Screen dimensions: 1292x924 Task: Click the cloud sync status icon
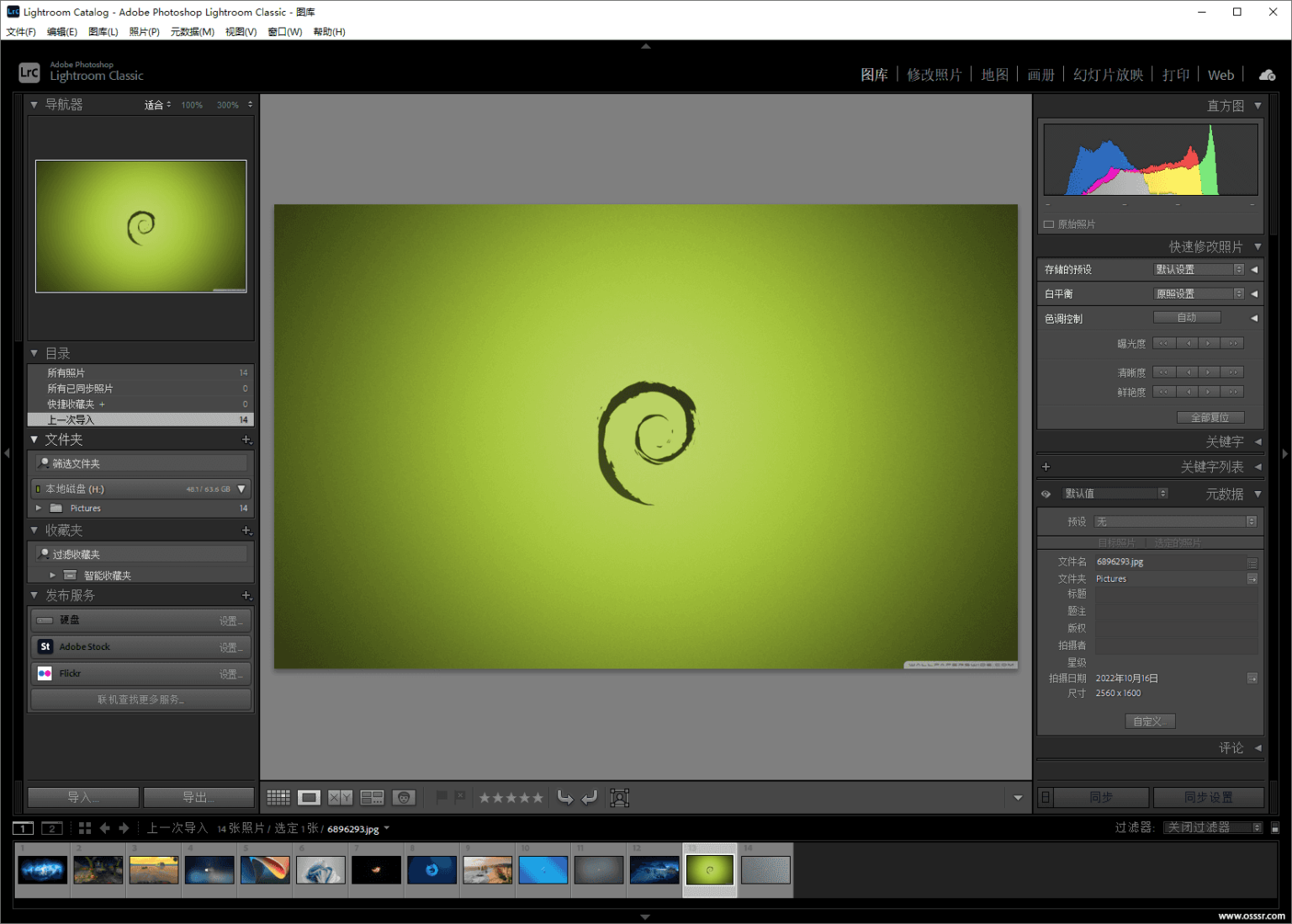[1267, 75]
